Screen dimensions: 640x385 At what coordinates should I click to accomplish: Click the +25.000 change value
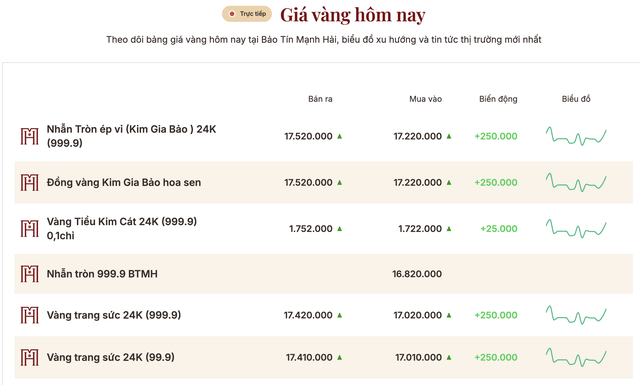click(499, 229)
